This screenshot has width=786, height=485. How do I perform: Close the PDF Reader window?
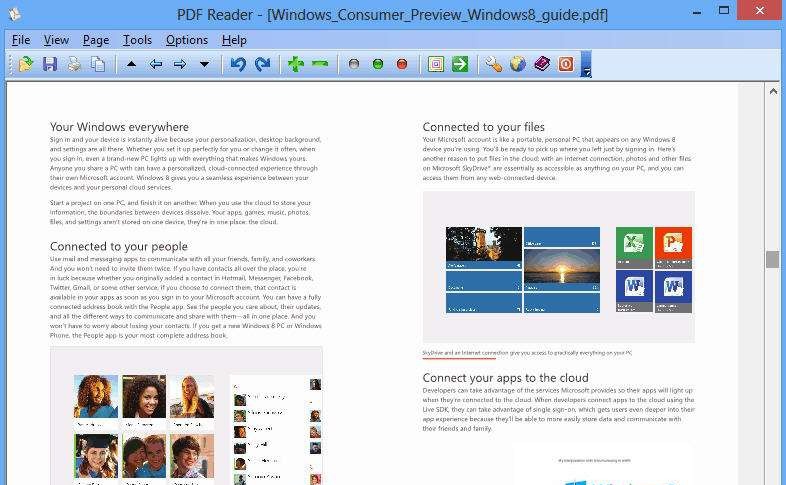point(760,10)
